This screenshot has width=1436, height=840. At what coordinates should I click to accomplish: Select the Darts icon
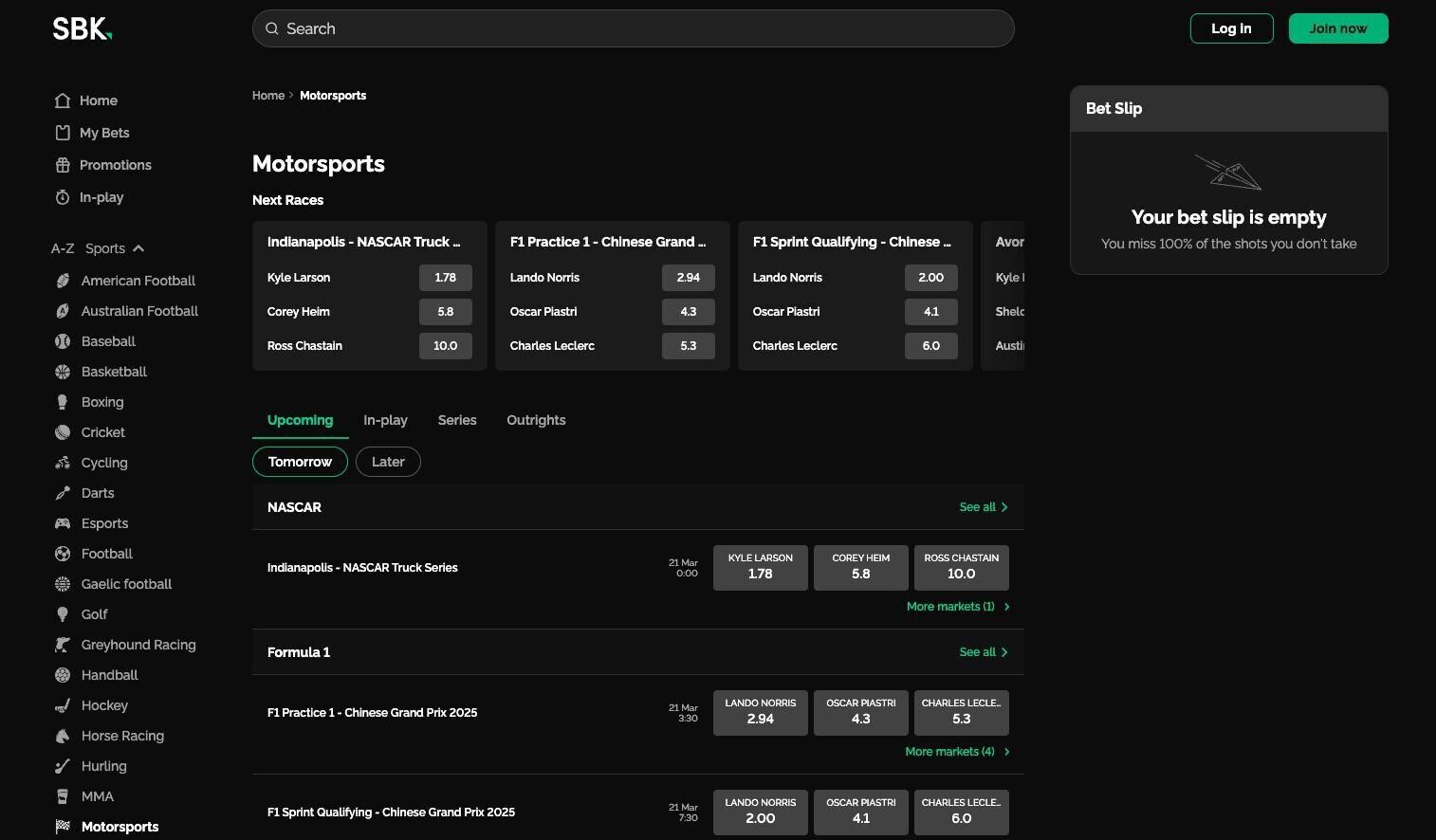[x=63, y=493]
